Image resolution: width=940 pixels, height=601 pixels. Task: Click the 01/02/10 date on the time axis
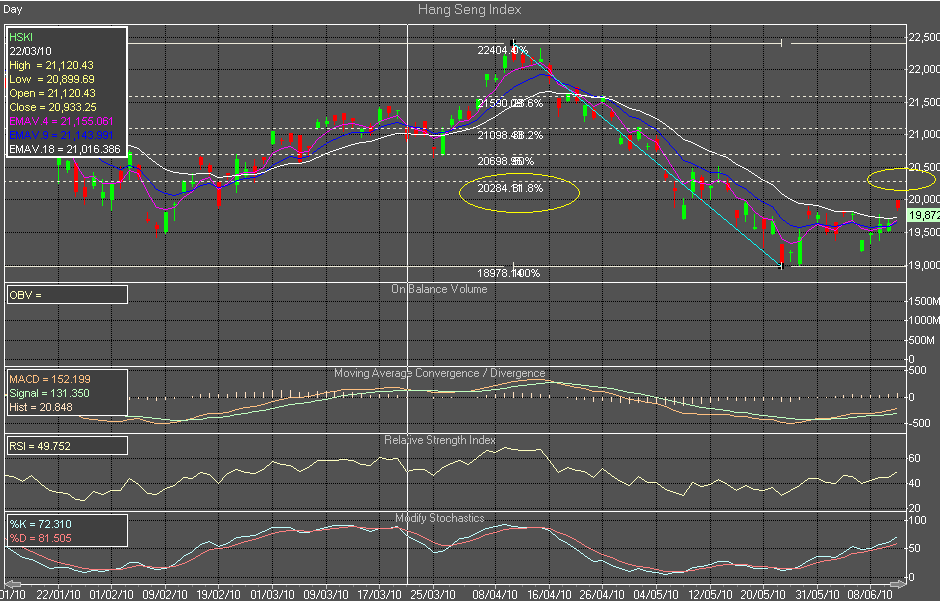112,594
